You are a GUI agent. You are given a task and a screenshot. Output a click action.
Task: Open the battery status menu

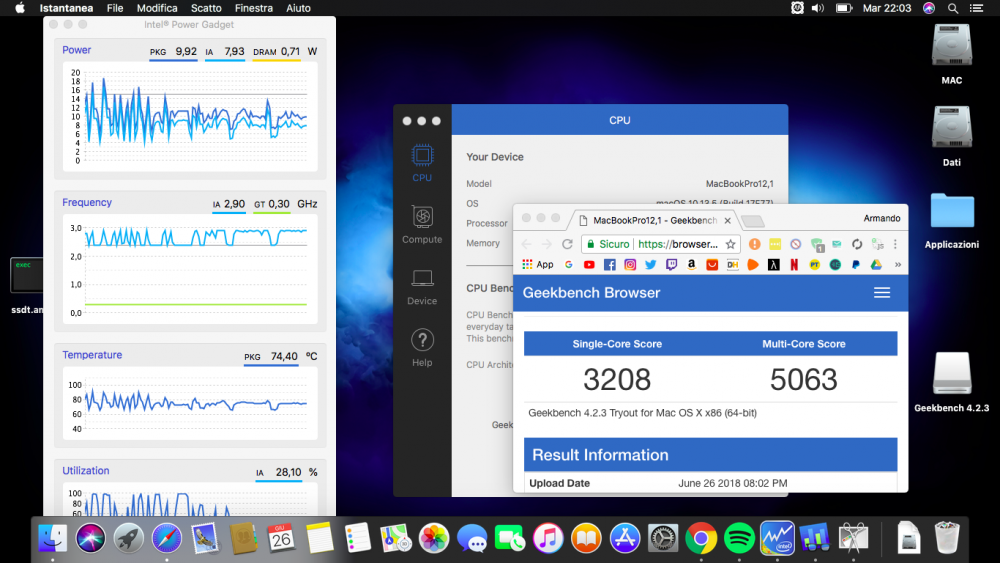click(x=844, y=8)
